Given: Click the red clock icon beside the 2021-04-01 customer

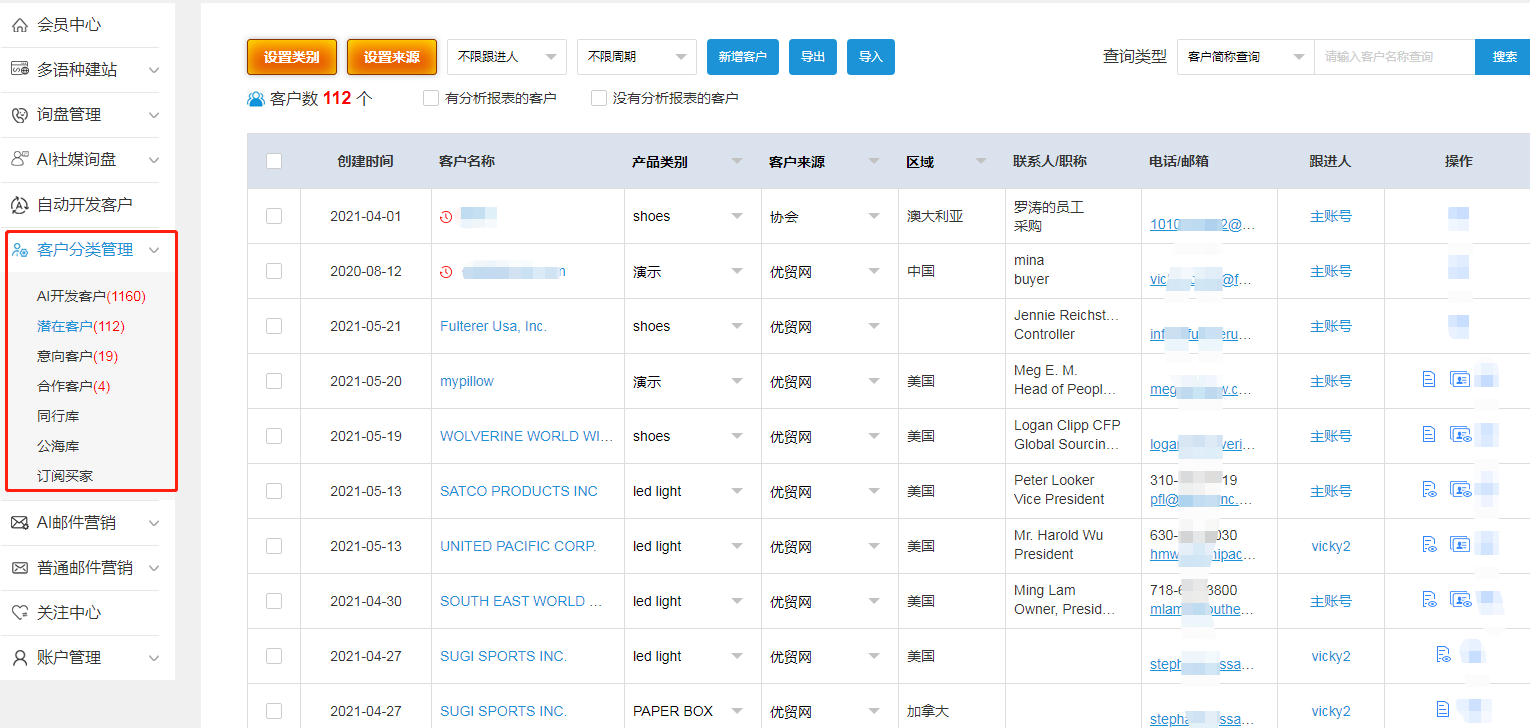Looking at the screenshot, I should (x=446, y=216).
